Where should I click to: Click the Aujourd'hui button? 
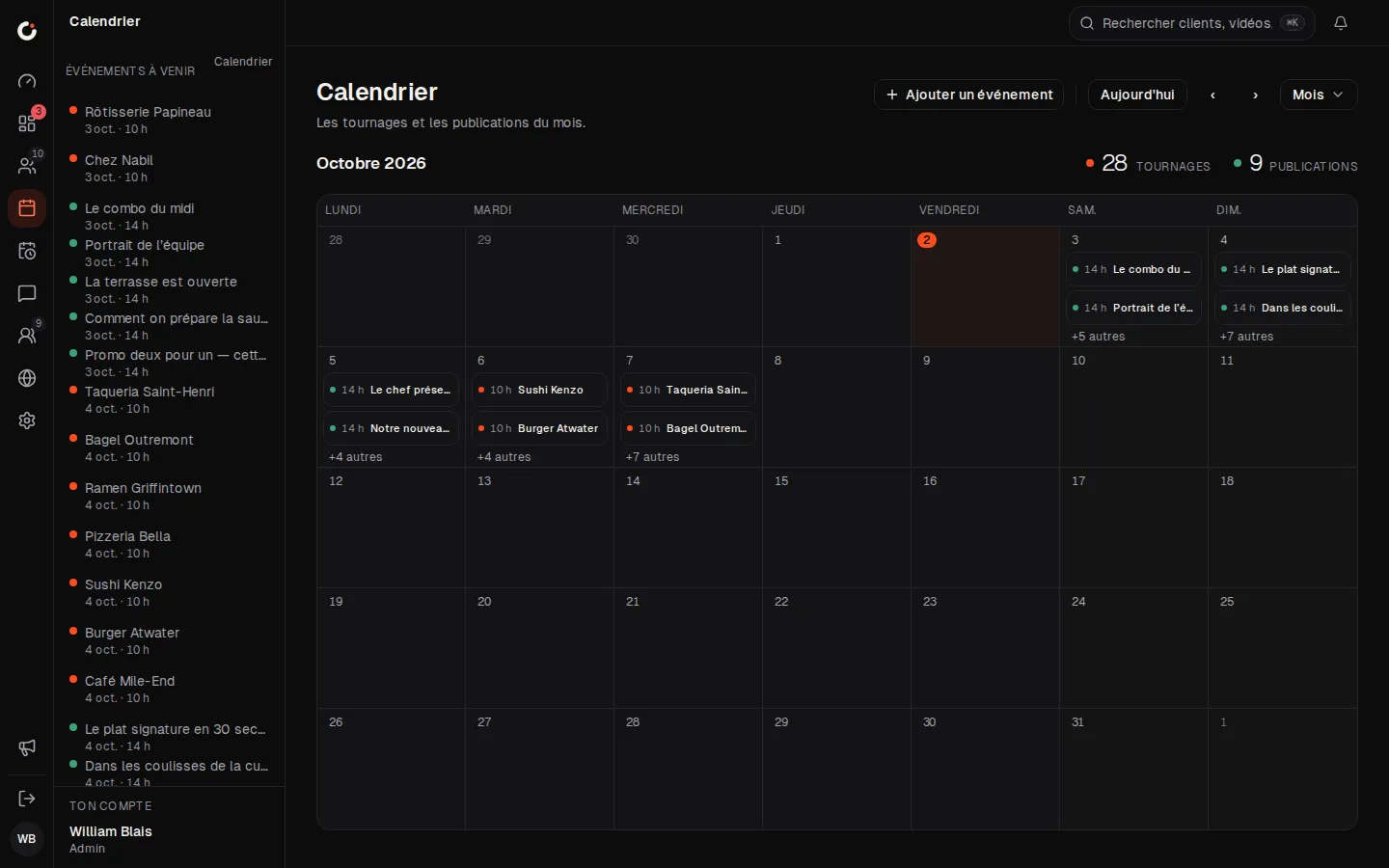tap(1137, 95)
